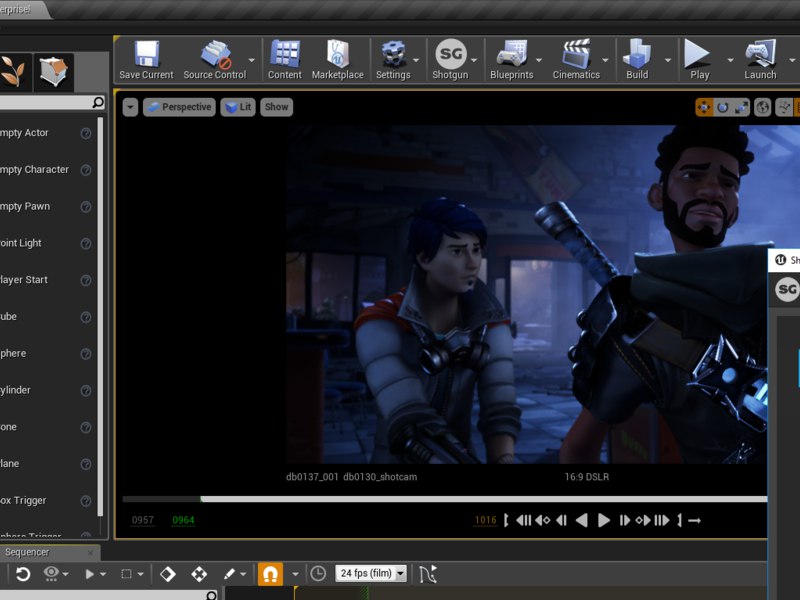Screen dimensions: 800x600
Task: Toggle surface snapping icon in viewport toolbar
Action: pos(784,107)
